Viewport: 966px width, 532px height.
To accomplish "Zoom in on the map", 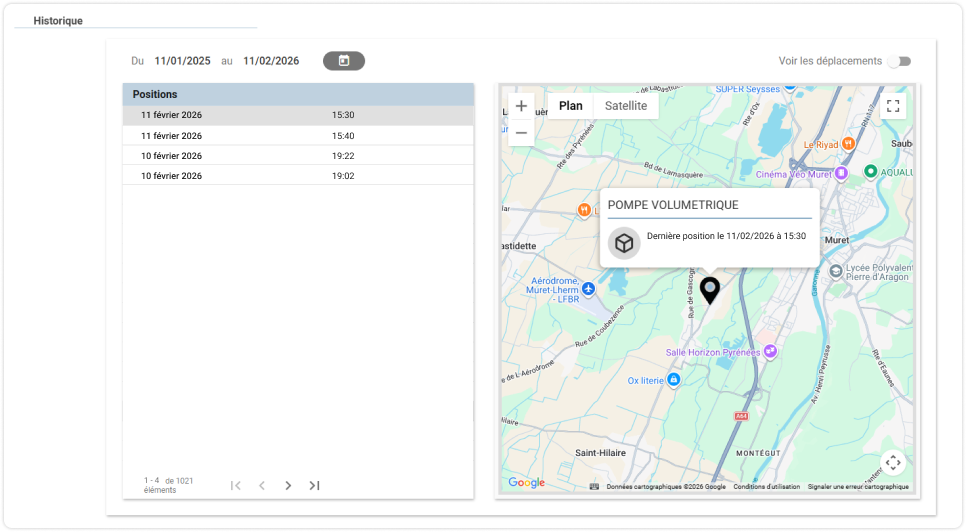I will tap(521, 106).
